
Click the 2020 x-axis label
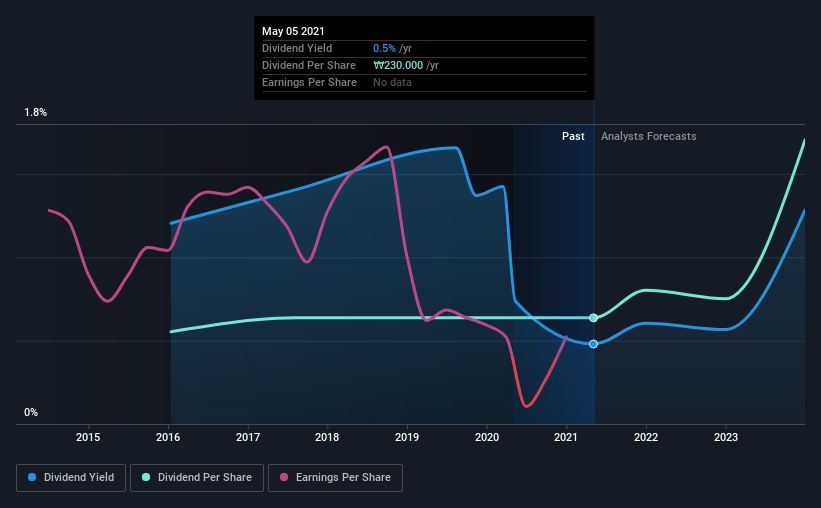[x=487, y=437]
